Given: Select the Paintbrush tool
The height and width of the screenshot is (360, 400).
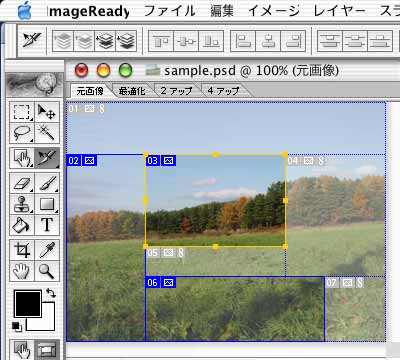Looking at the screenshot, I should click(x=47, y=183).
